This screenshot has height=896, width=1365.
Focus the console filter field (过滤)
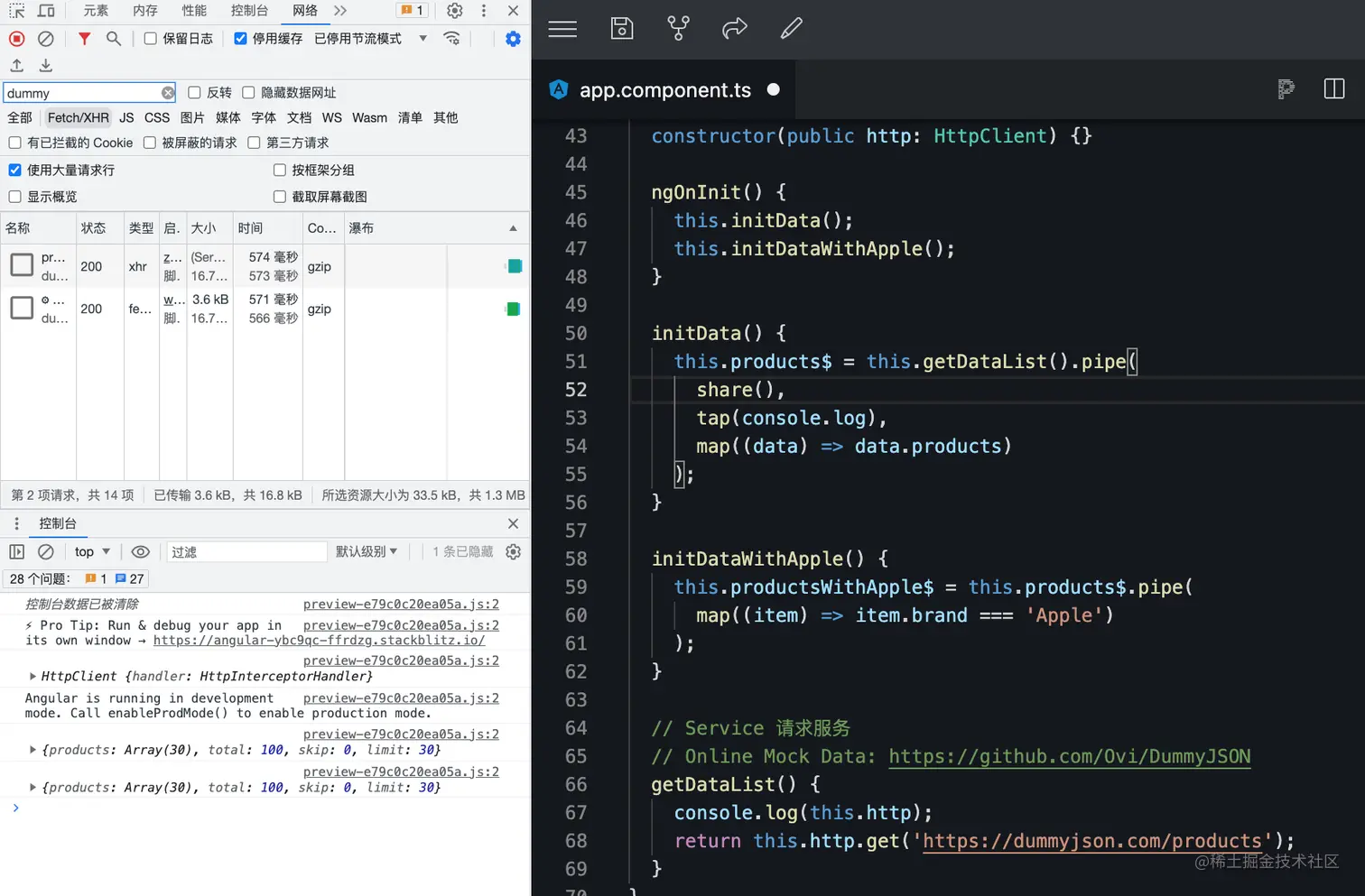[x=246, y=551]
